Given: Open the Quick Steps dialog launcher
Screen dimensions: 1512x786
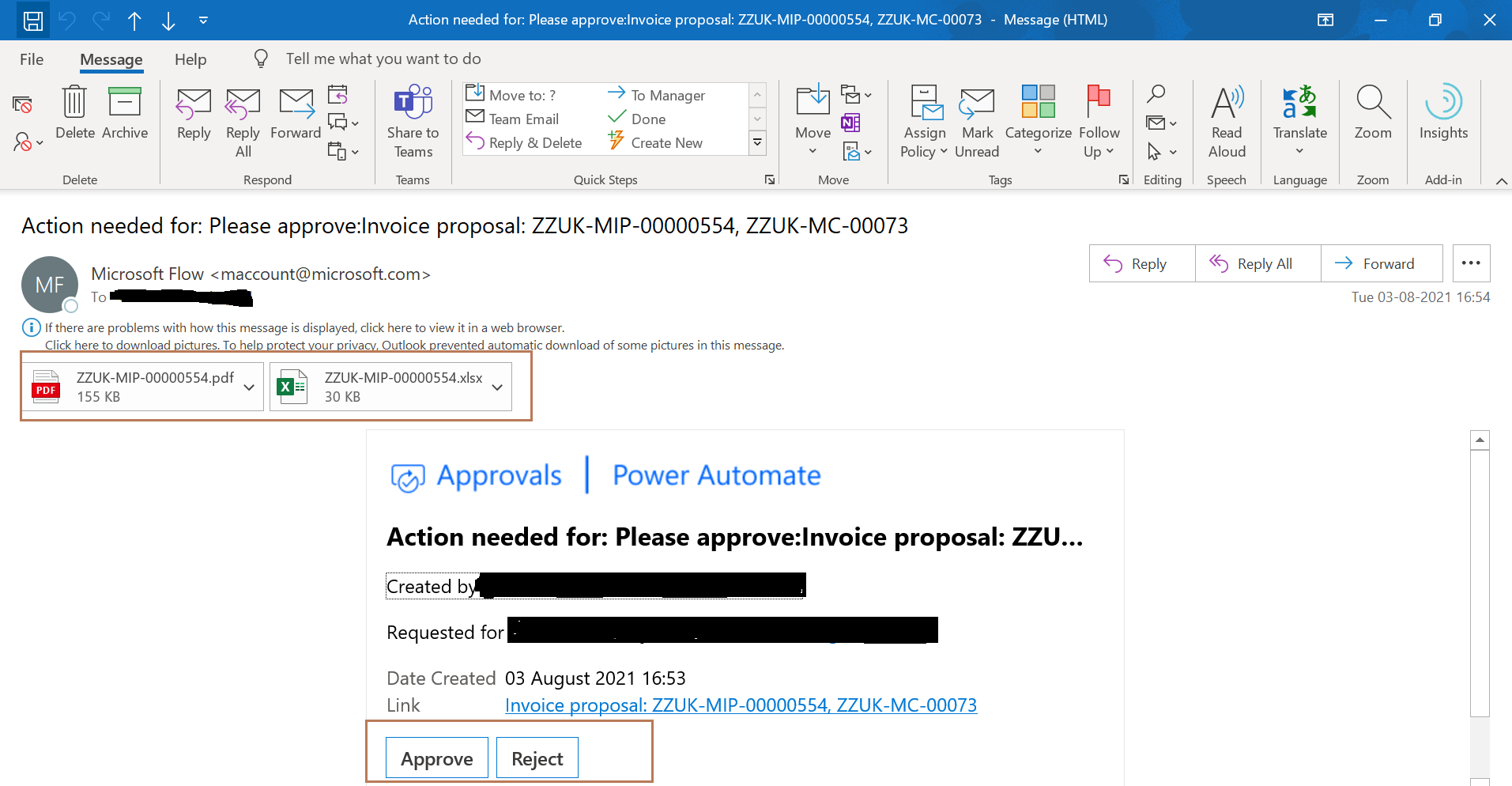Looking at the screenshot, I should [x=769, y=180].
